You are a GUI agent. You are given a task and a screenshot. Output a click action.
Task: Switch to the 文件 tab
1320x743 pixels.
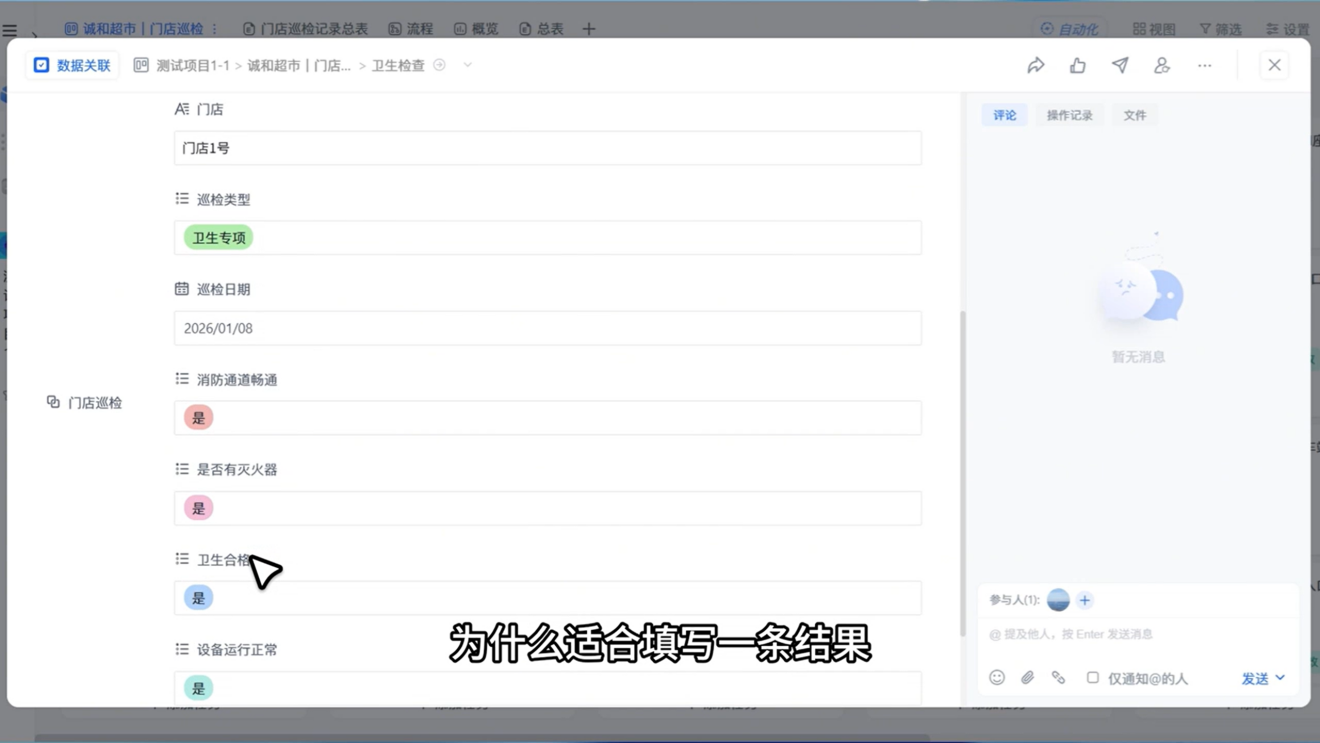[1135, 115]
